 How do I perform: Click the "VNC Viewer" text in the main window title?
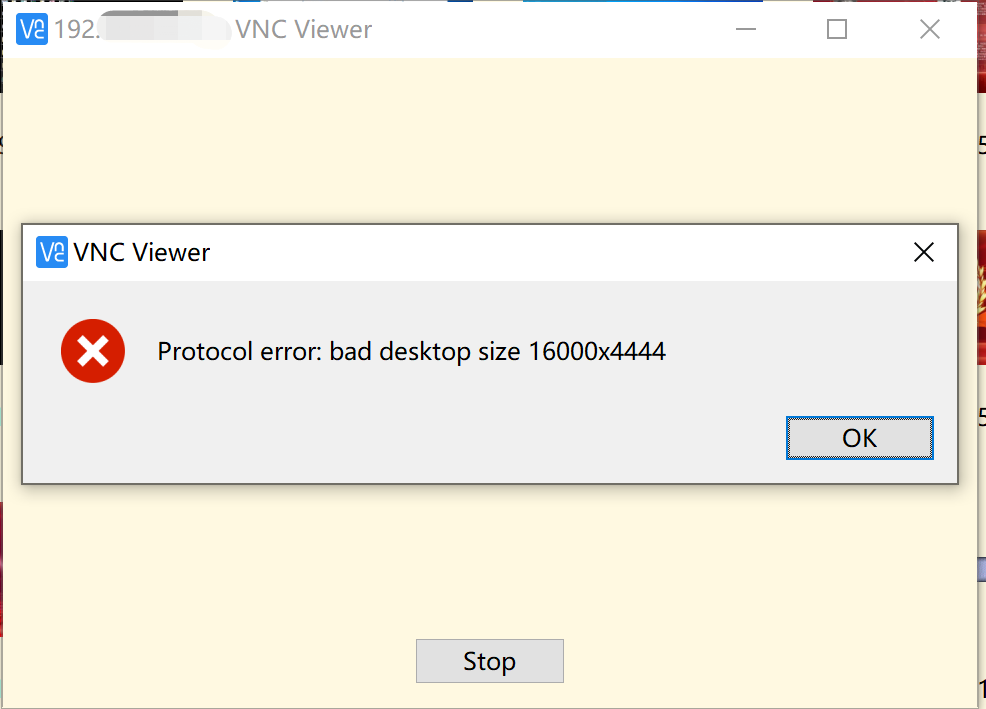[x=303, y=30]
